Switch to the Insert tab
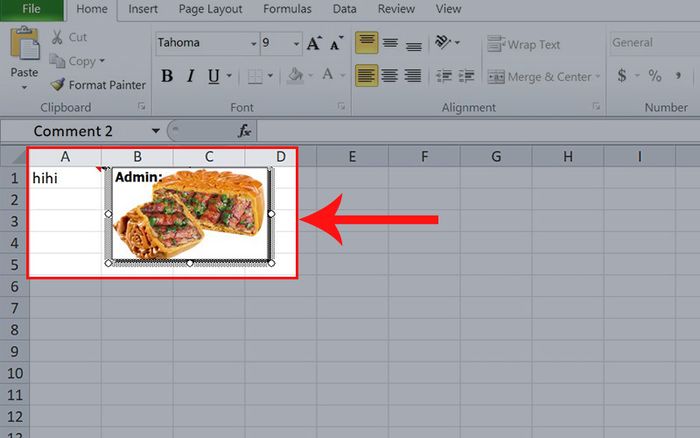700x438 pixels. [x=143, y=9]
